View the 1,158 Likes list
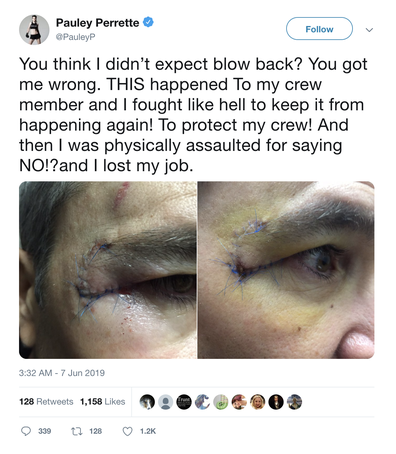 [103, 402]
